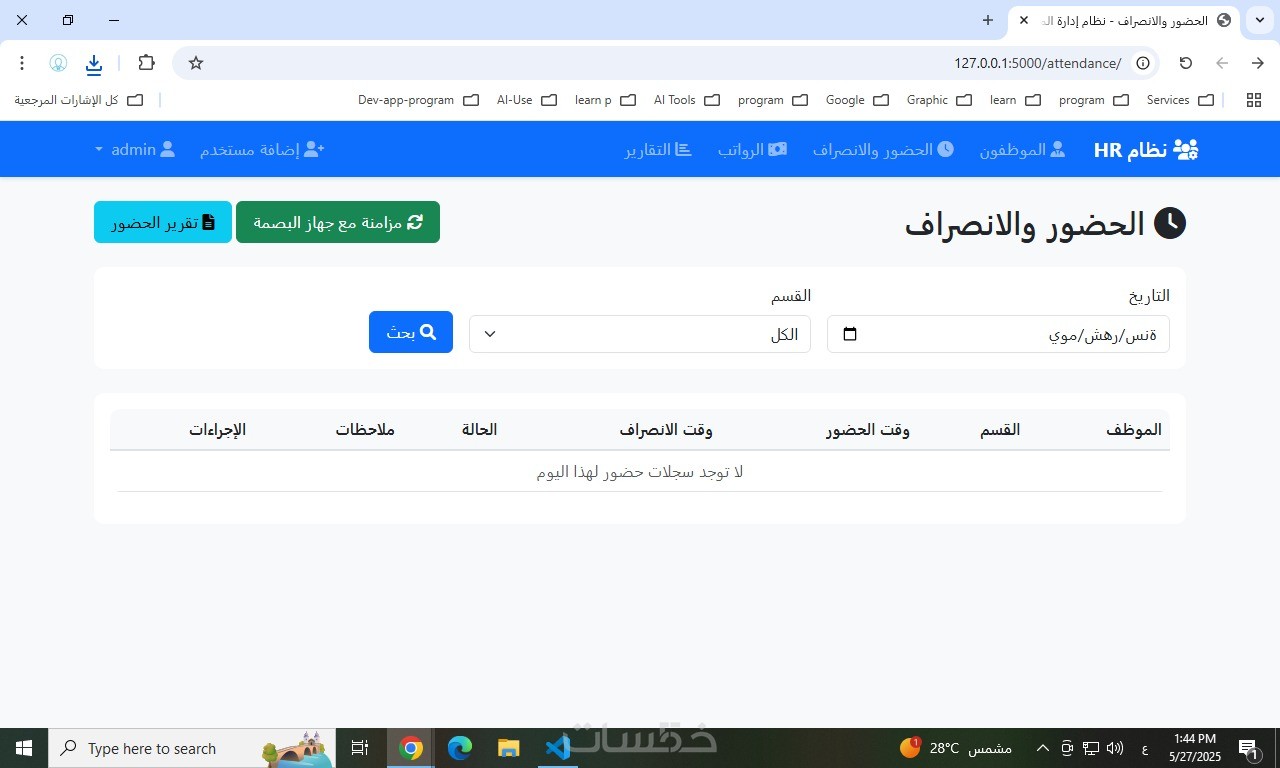View site information icon
1280x768 pixels.
click(1143, 63)
